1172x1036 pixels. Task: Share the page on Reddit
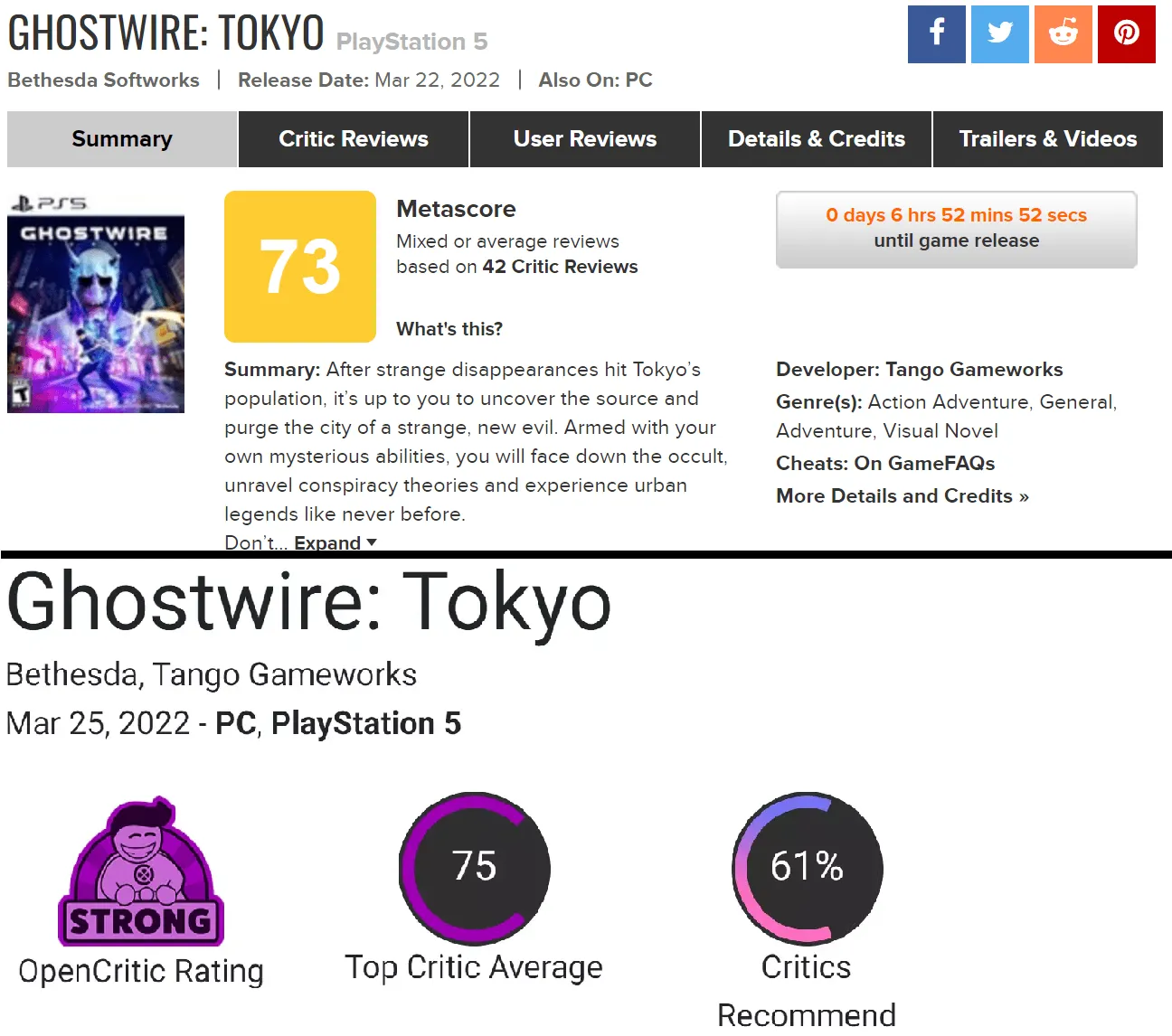coord(1063,34)
